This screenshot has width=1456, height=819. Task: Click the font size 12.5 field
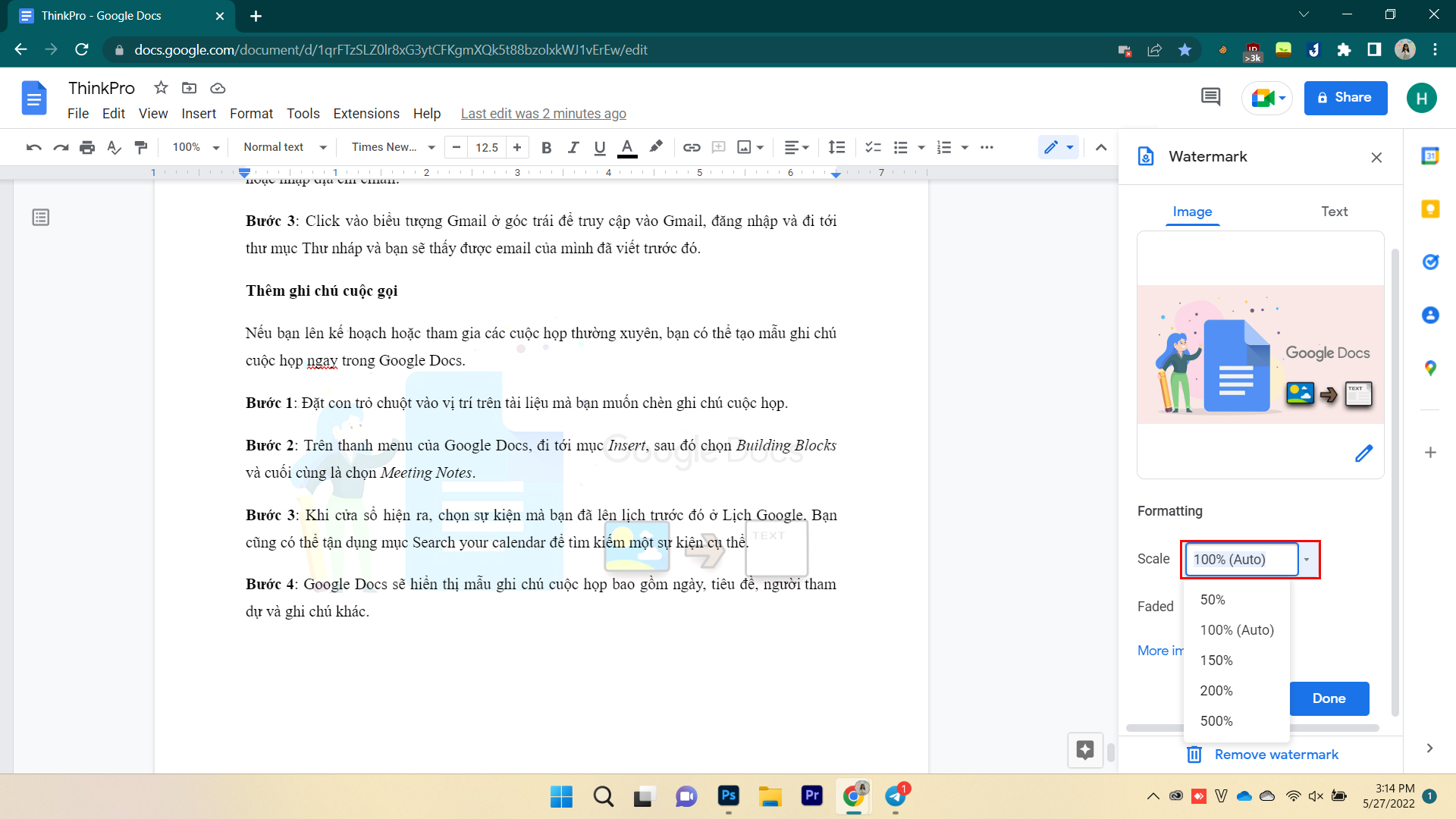(487, 147)
